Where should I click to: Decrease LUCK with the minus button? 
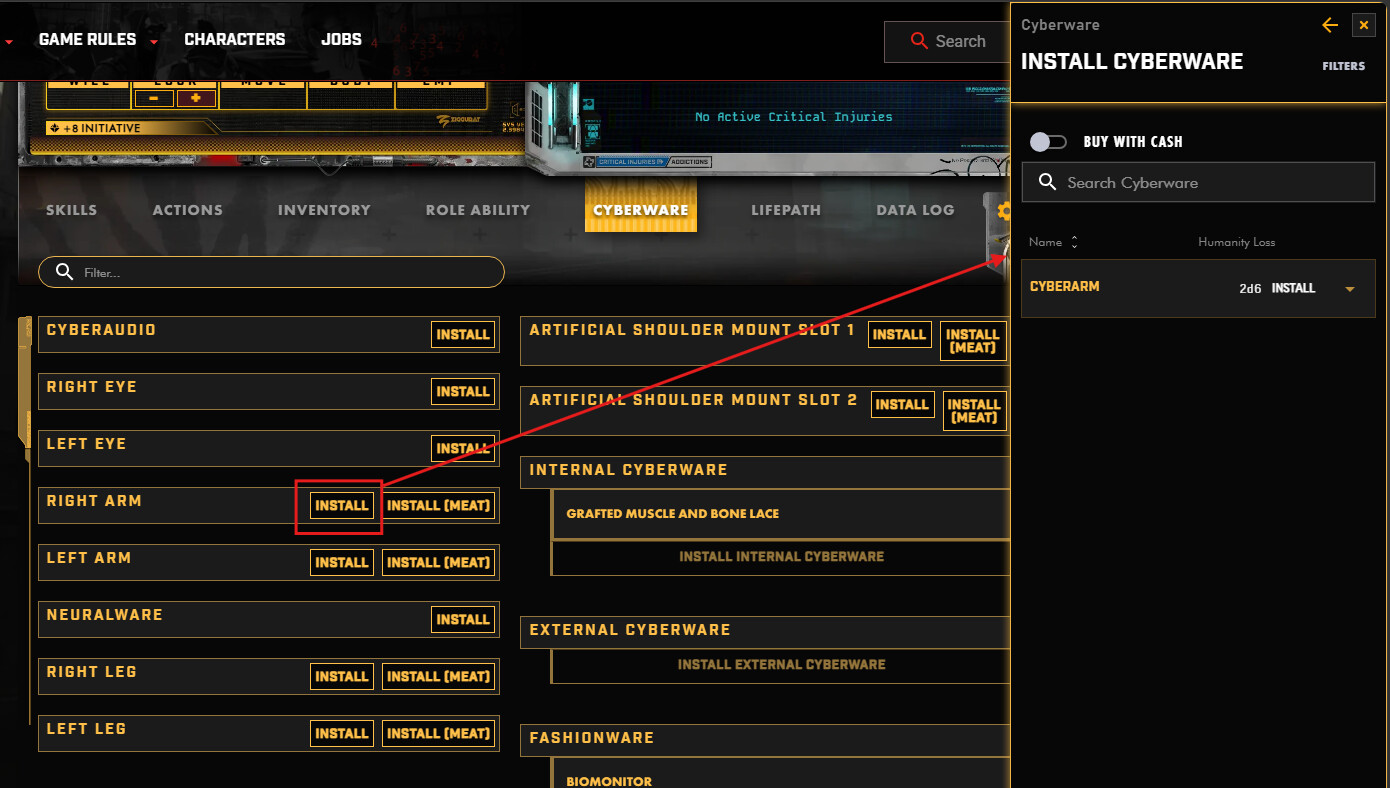tap(154, 98)
